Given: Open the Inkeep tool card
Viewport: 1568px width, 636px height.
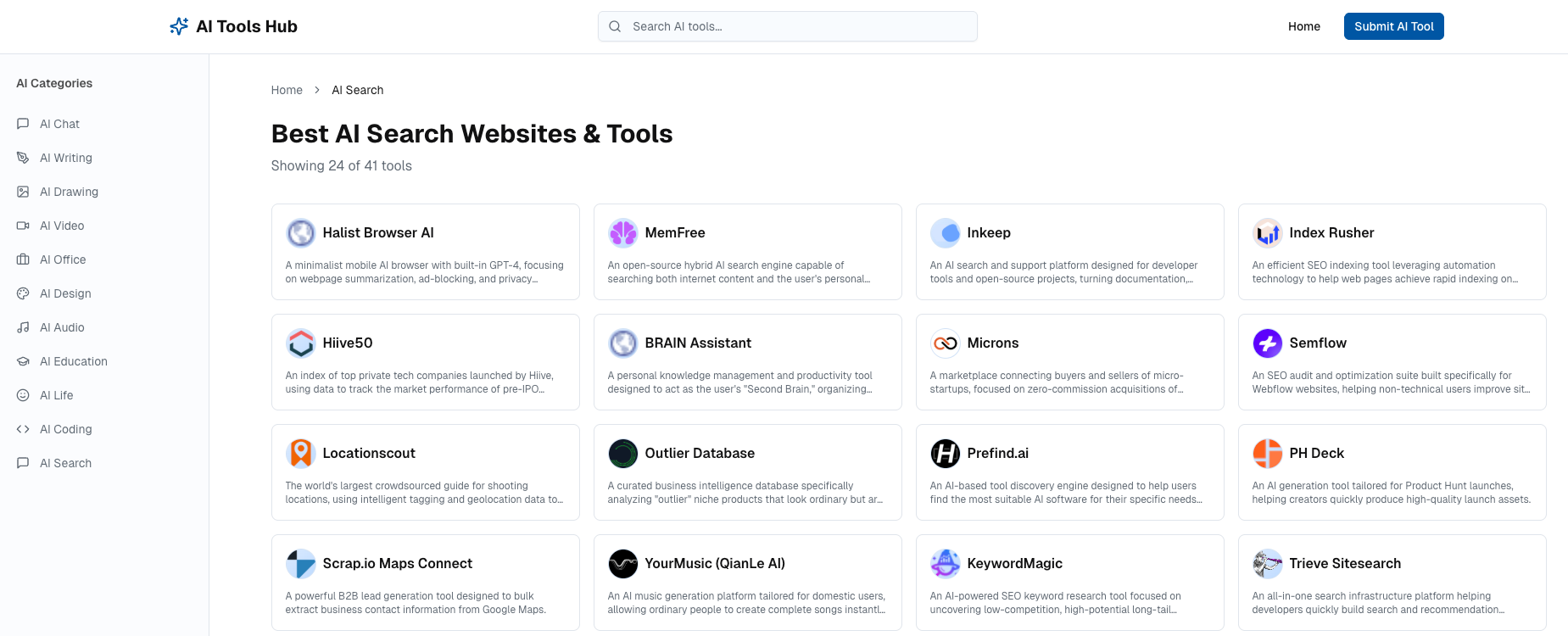Looking at the screenshot, I should pyautogui.click(x=1069, y=252).
